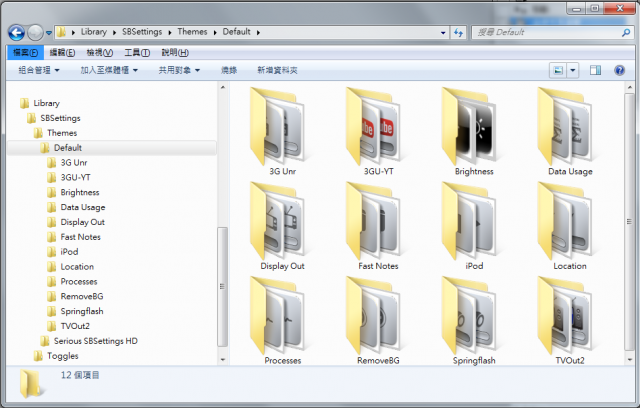640x408 pixels.
Task: Expand the view options dropdown arrow
Action: [x=573, y=71]
